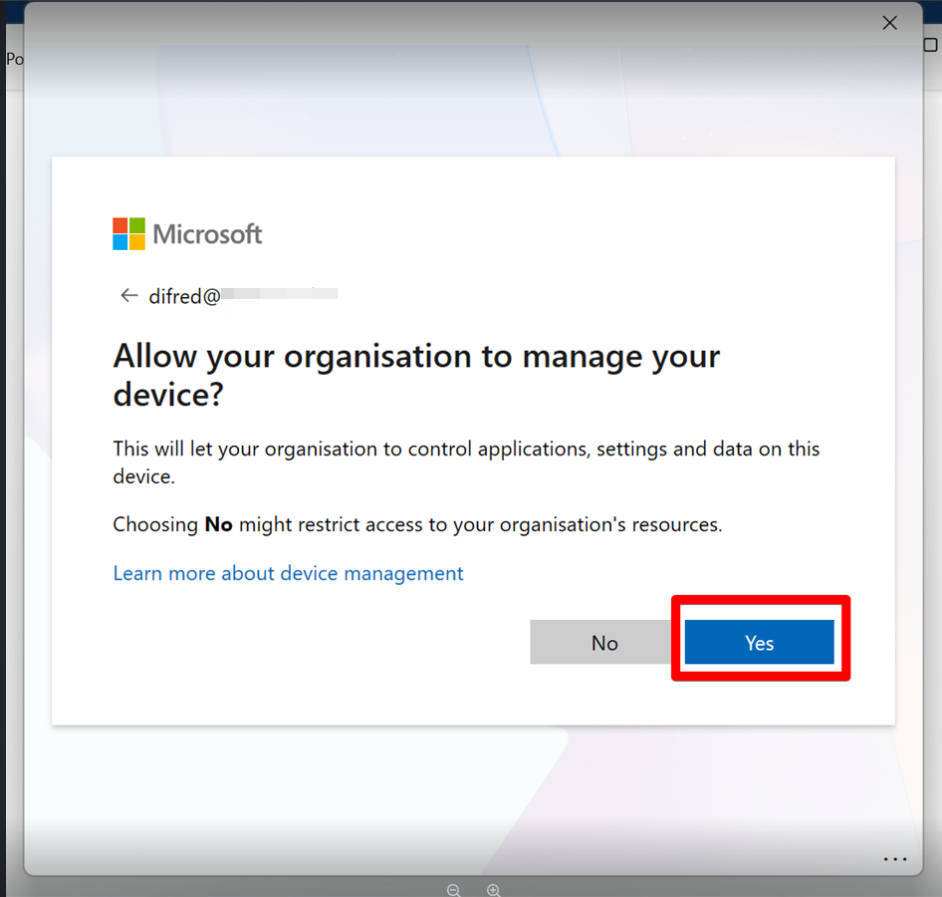Click the Microsoft wordmark text
Viewport: 942px width, 897px height.
pos(207,234)
